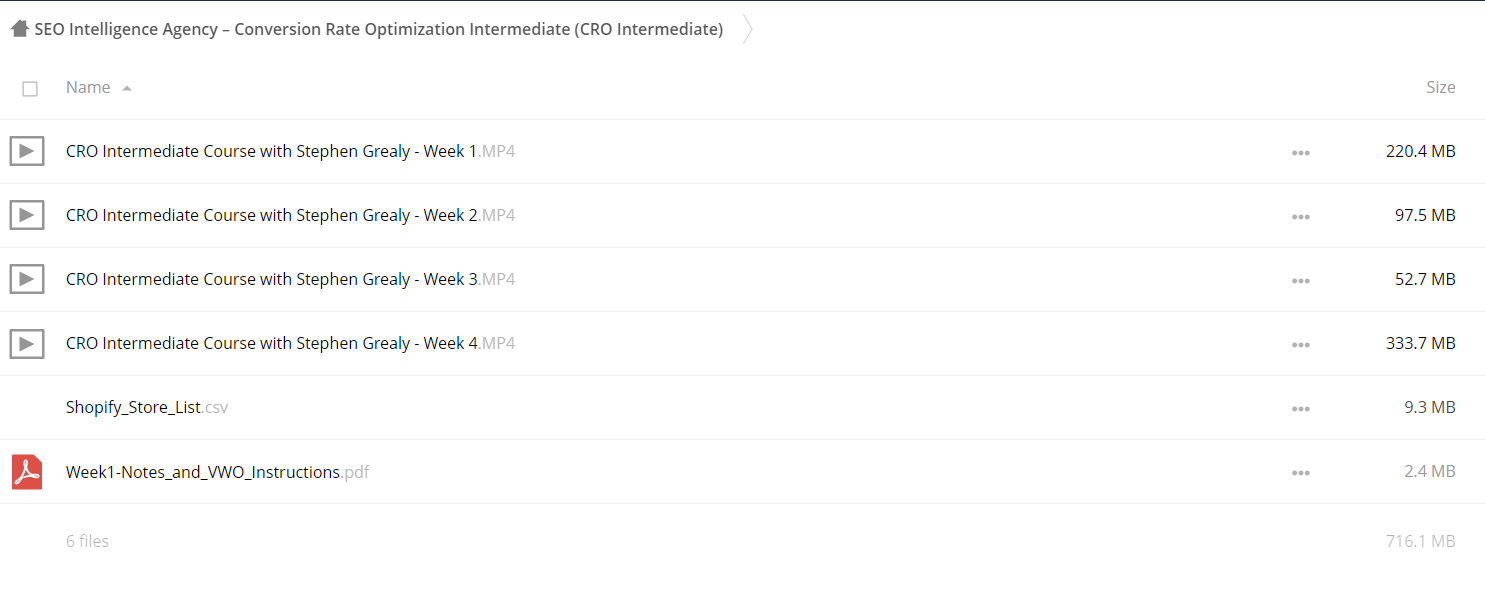Toggle the select-all checkbox in header
Viewport: 1485px width, 605px height.
[30, 89]
